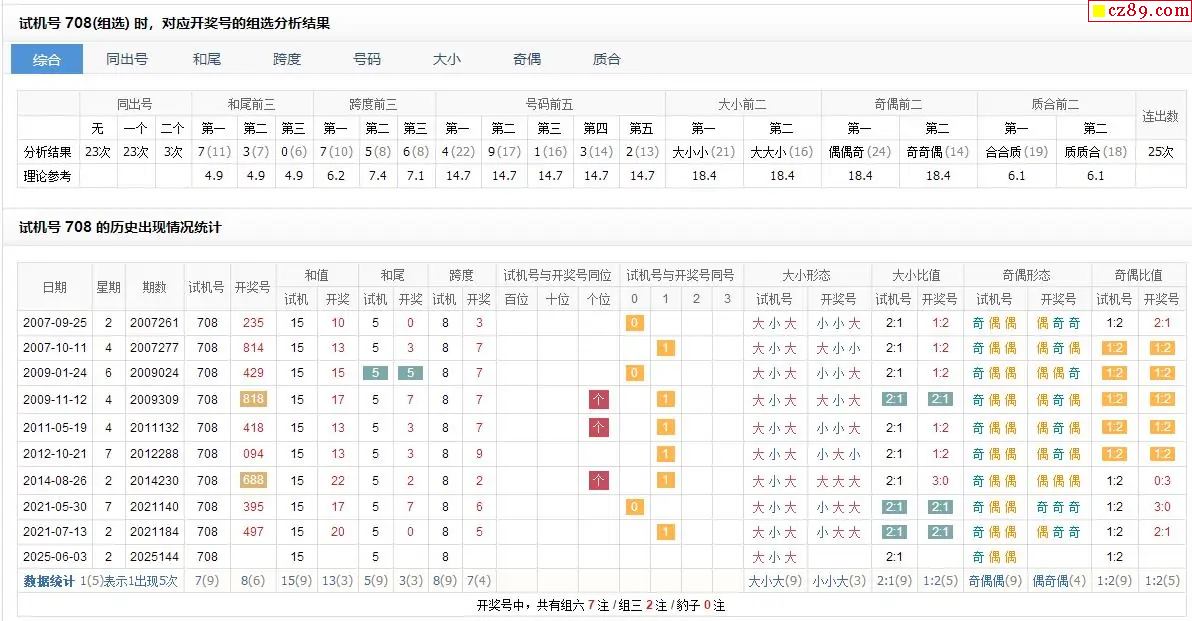Select the 综合 tab

point(46,59)
